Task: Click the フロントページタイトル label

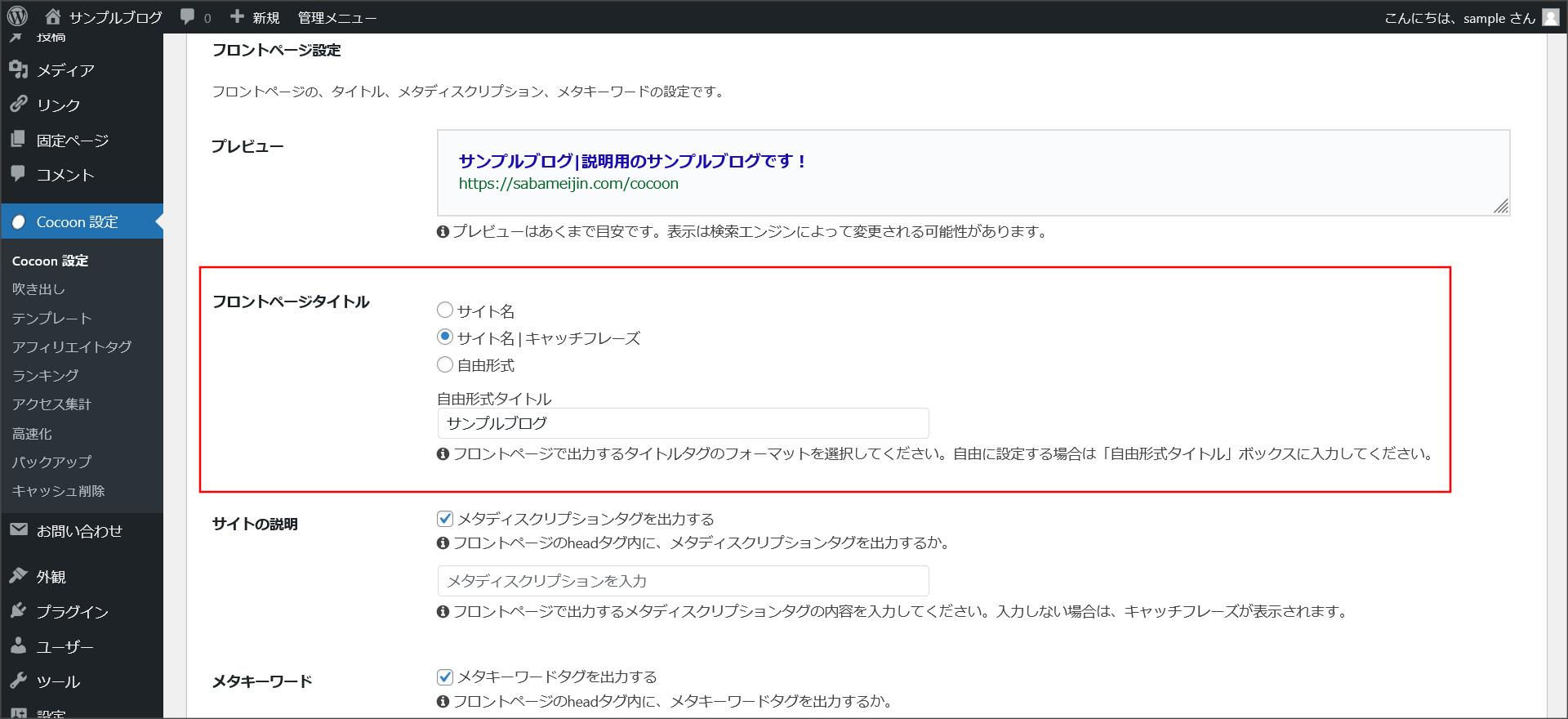Action: (291, 301)
